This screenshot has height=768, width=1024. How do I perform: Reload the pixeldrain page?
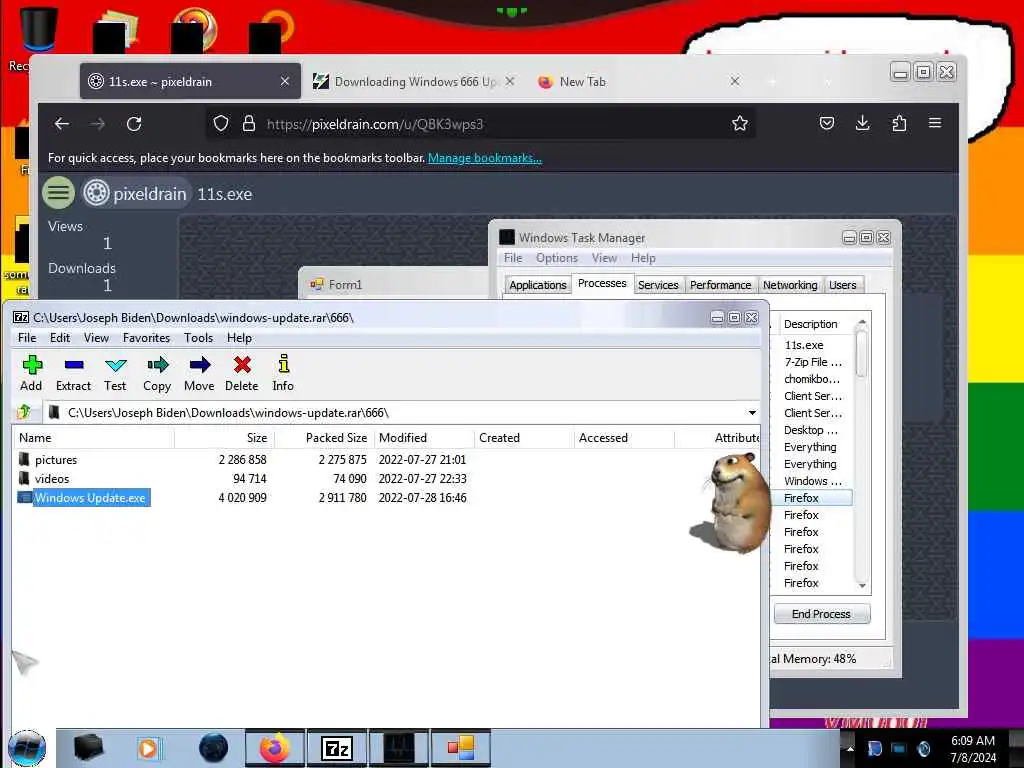click(134, 124)
